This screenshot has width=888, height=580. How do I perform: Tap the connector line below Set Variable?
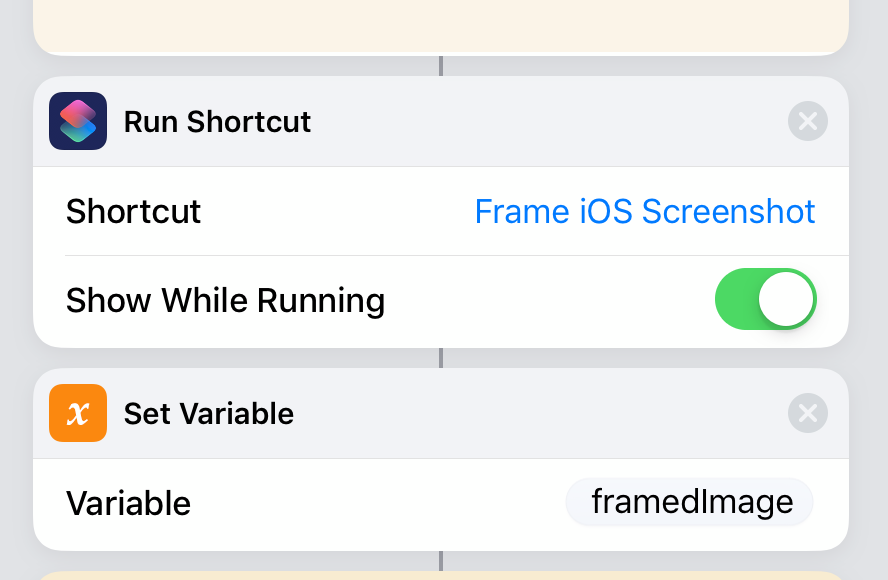pyautogui.click(x=441, y=561)
